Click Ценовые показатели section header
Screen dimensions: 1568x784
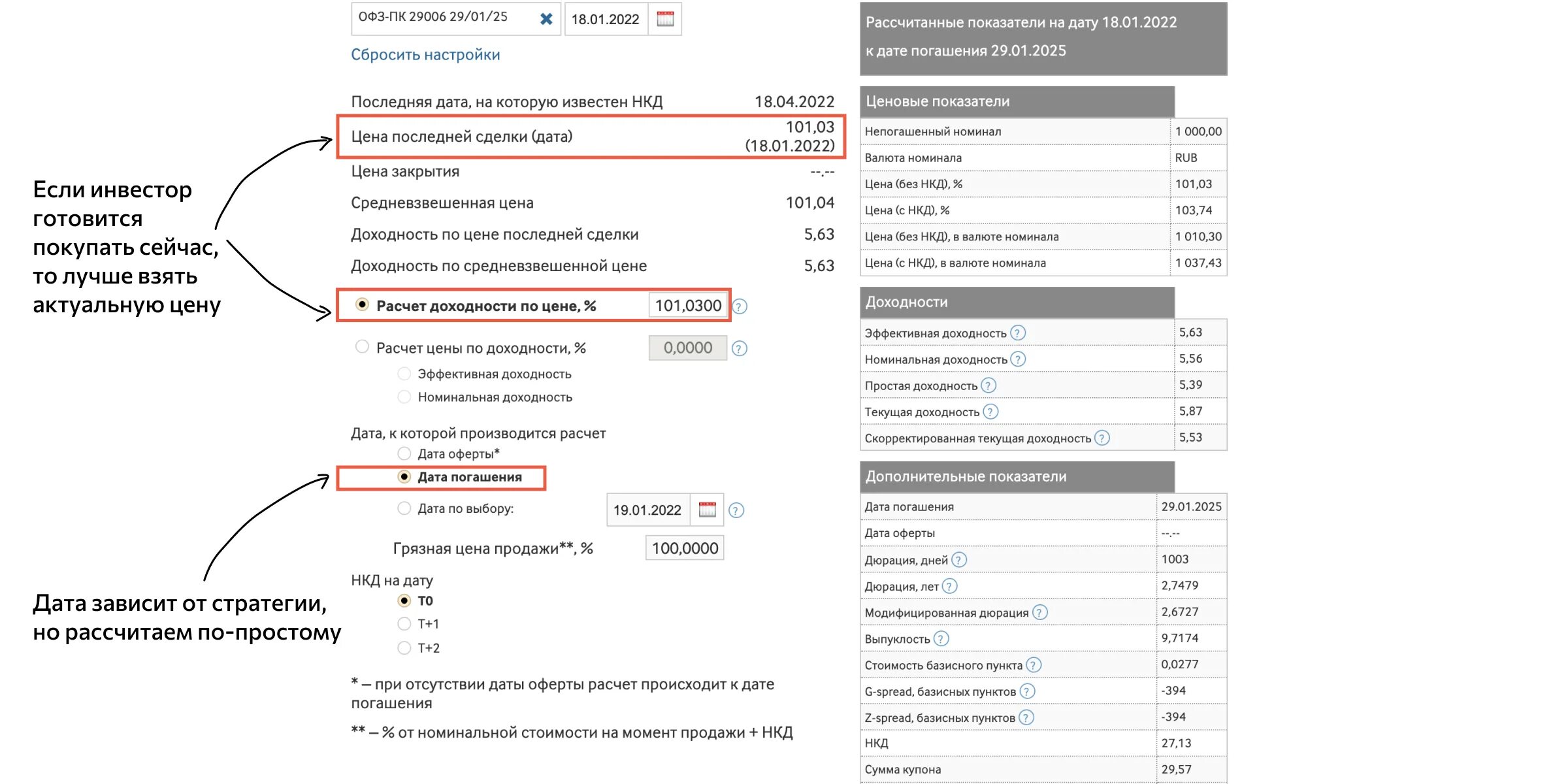click(1017, 101)
